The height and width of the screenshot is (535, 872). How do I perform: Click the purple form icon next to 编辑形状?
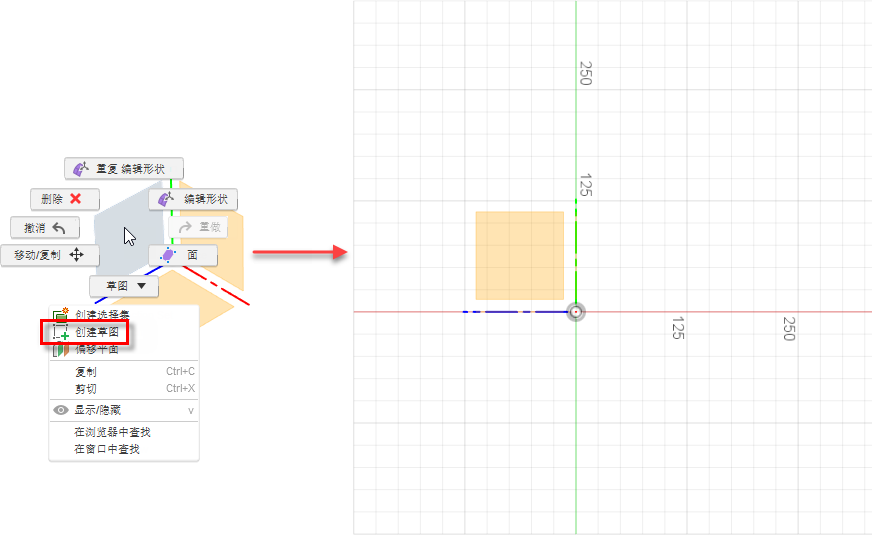point(166,199)
